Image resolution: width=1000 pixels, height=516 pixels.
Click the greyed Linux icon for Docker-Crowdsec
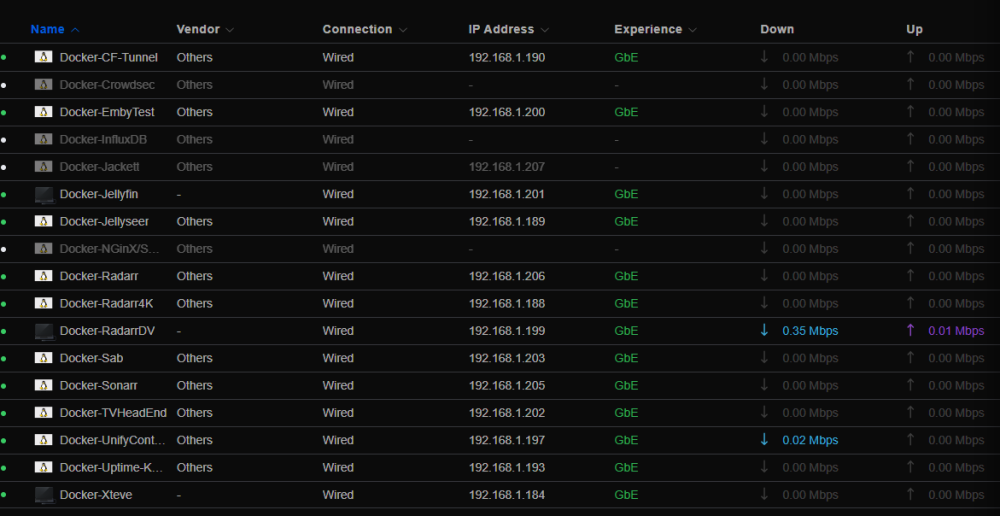(43, 85)
